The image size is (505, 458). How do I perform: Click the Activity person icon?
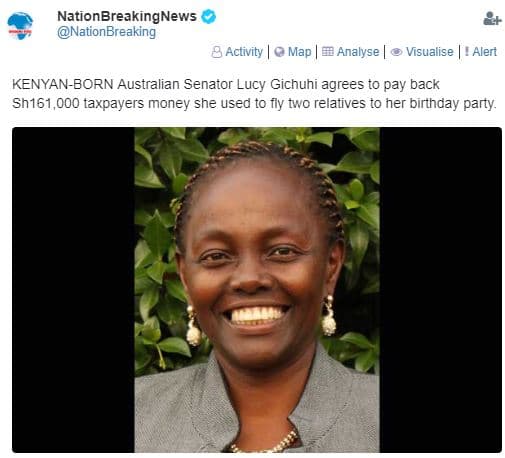click(x=216, y=52)
